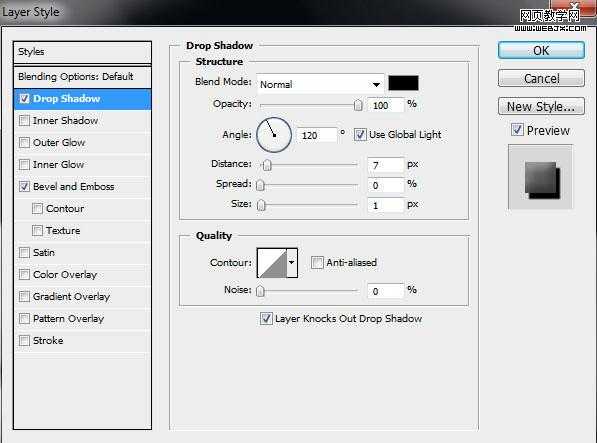Confirm with the OK button
The width and height of the screenshot is (597, 443).
[x=541, y=50]
